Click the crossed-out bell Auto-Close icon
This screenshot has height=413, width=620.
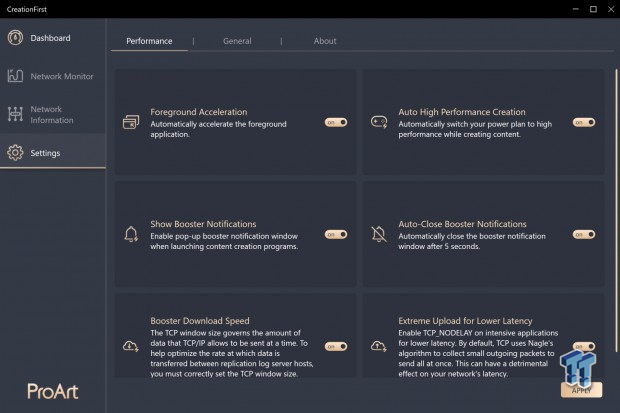coord(379,234)
